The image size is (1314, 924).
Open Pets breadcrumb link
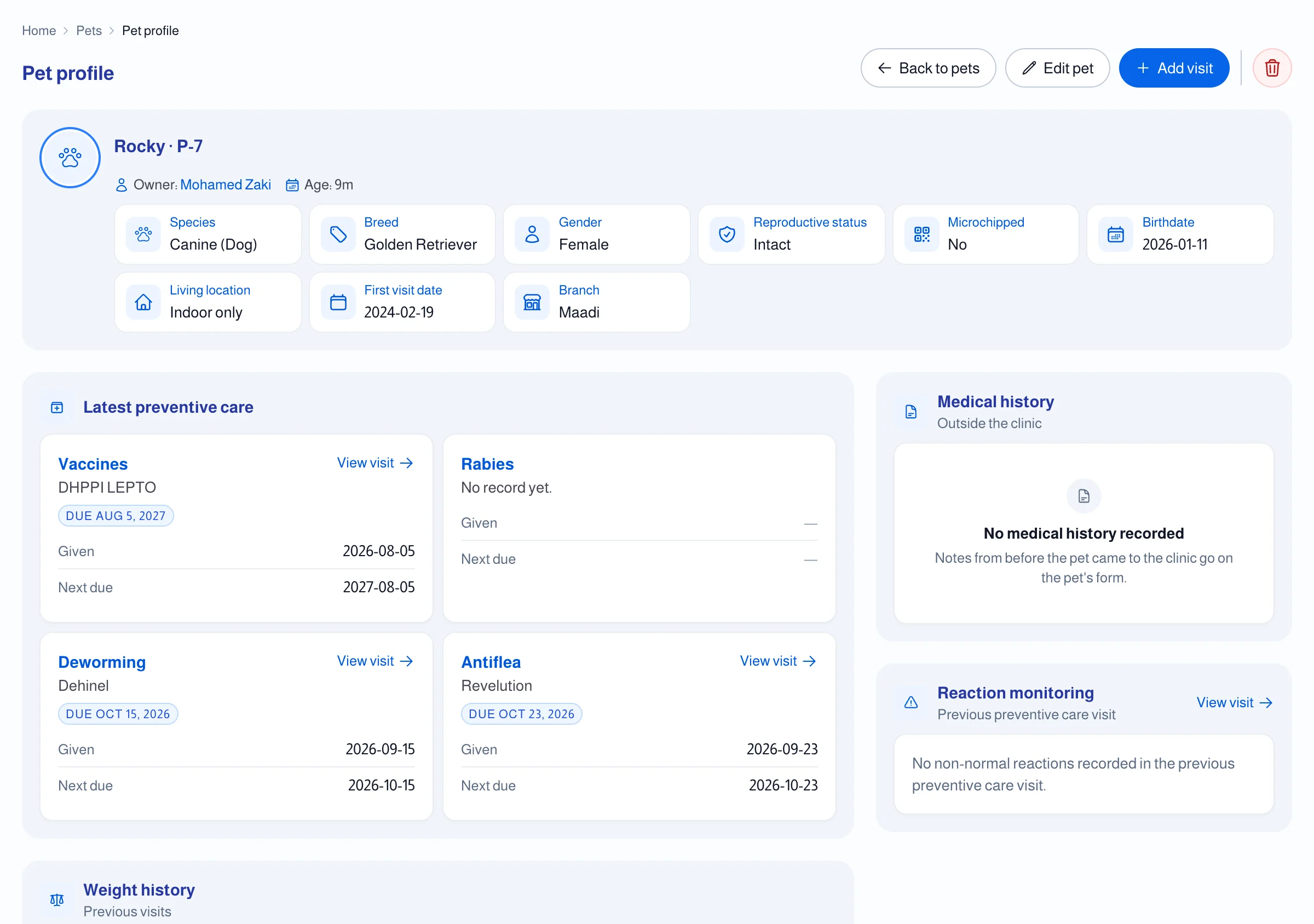[89, 31]
